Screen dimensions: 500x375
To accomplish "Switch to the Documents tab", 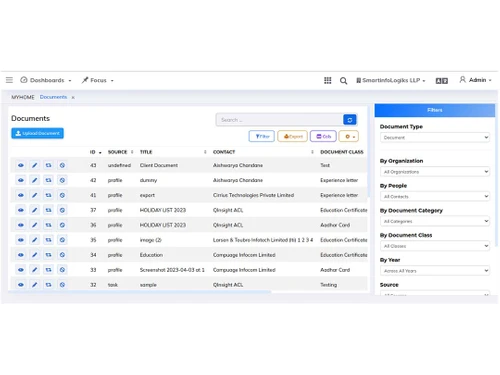I will pos(53,97).
